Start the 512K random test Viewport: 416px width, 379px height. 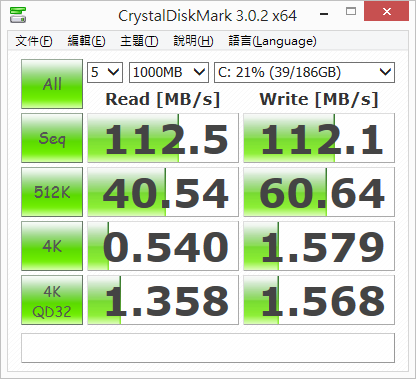52,192
